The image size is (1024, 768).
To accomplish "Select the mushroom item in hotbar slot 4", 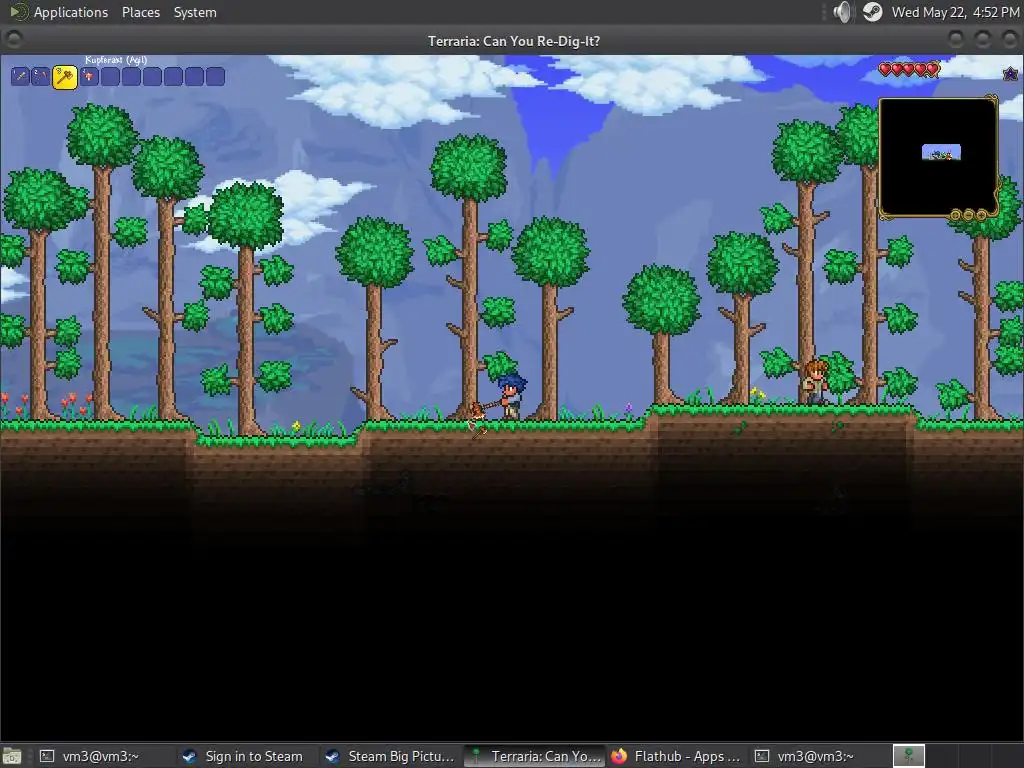I will tap(89, 76).
